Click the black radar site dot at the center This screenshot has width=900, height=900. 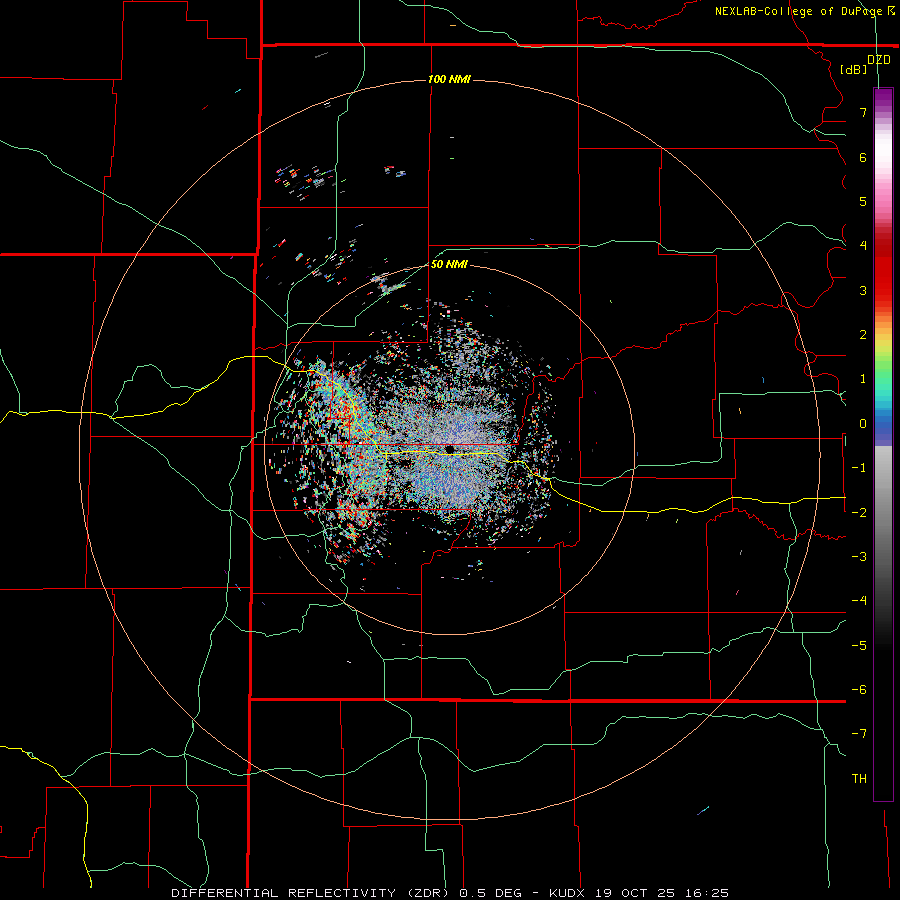pos(449,449)
